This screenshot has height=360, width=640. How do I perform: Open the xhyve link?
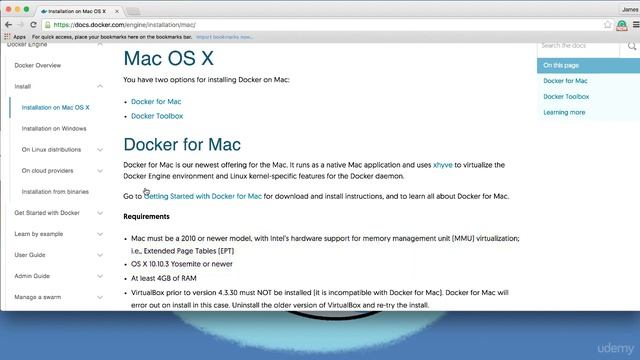pos(442,165)
